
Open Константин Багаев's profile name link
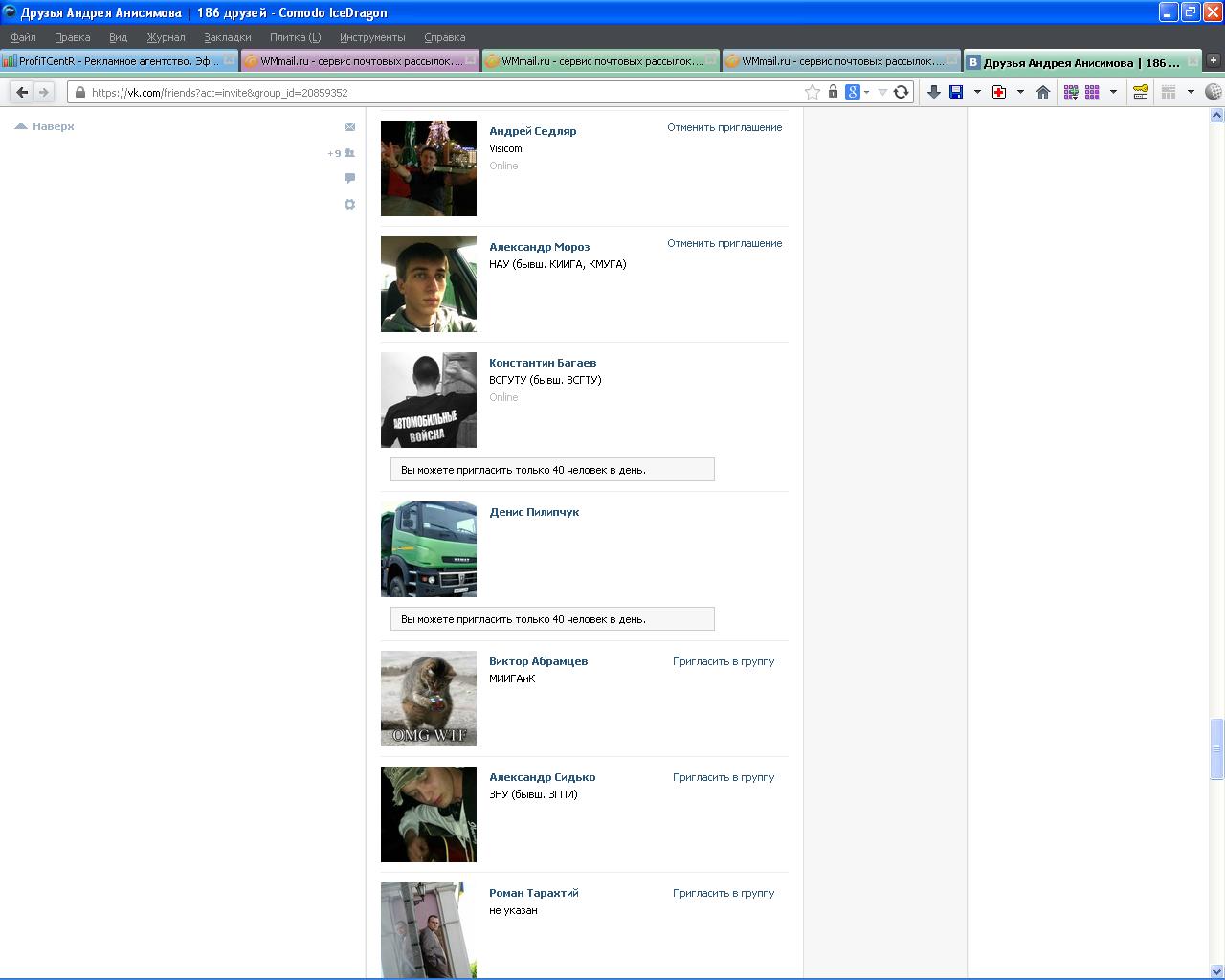(x=543, y=363)
